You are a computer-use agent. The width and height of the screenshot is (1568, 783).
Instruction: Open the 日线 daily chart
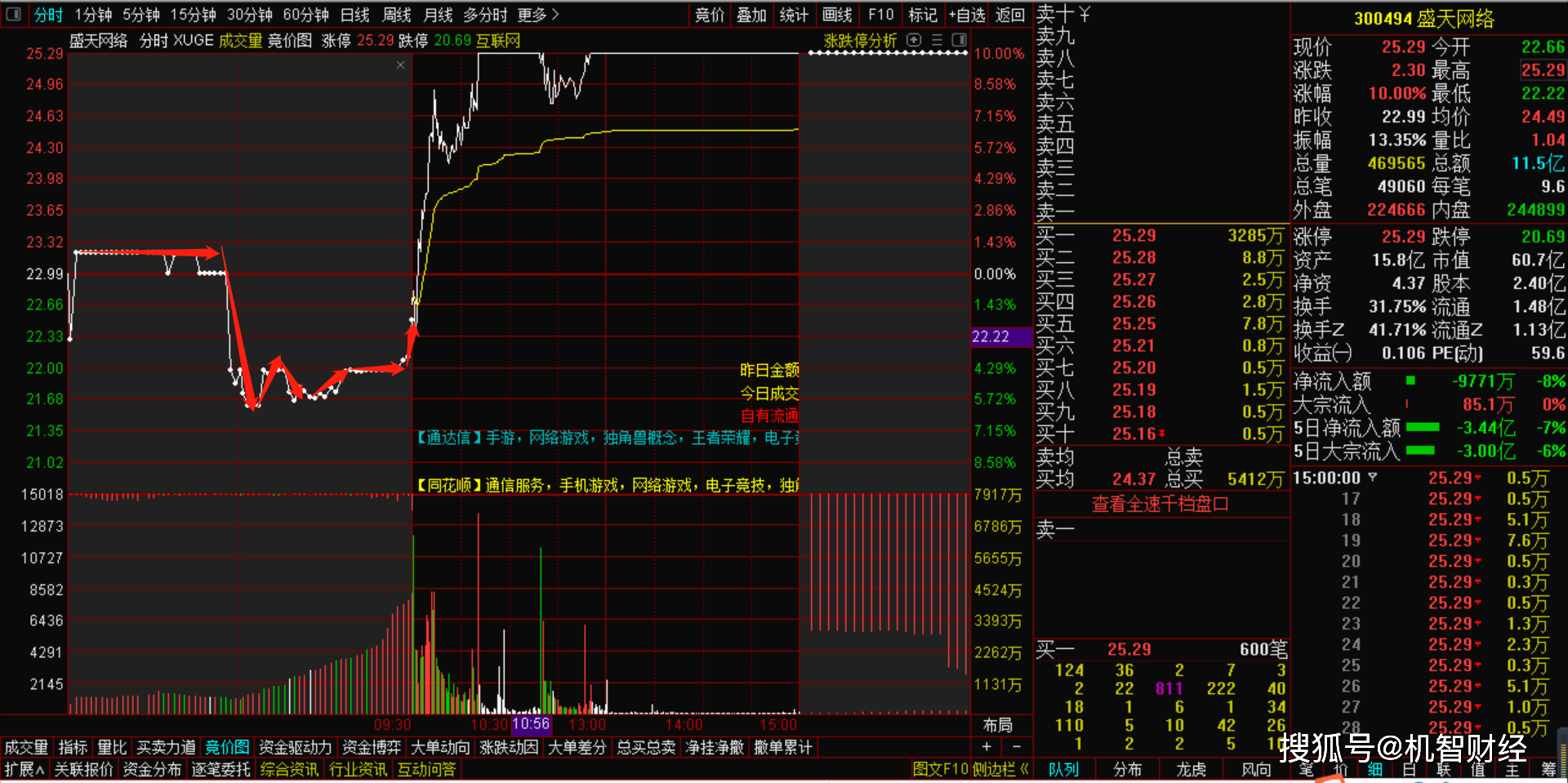click(355, 15)
